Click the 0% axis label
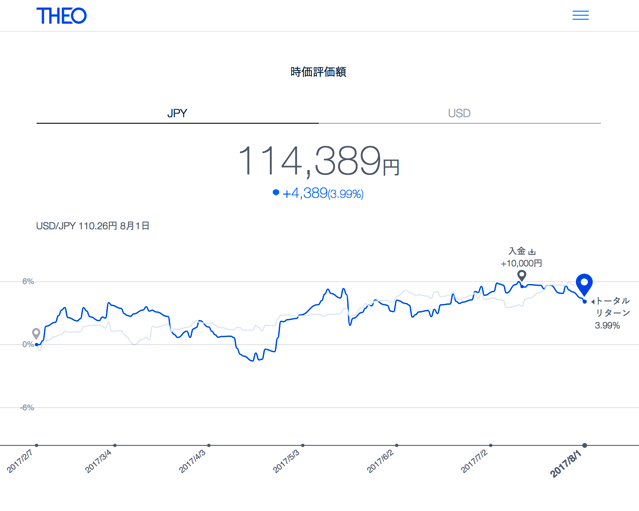 pos(28,344)
